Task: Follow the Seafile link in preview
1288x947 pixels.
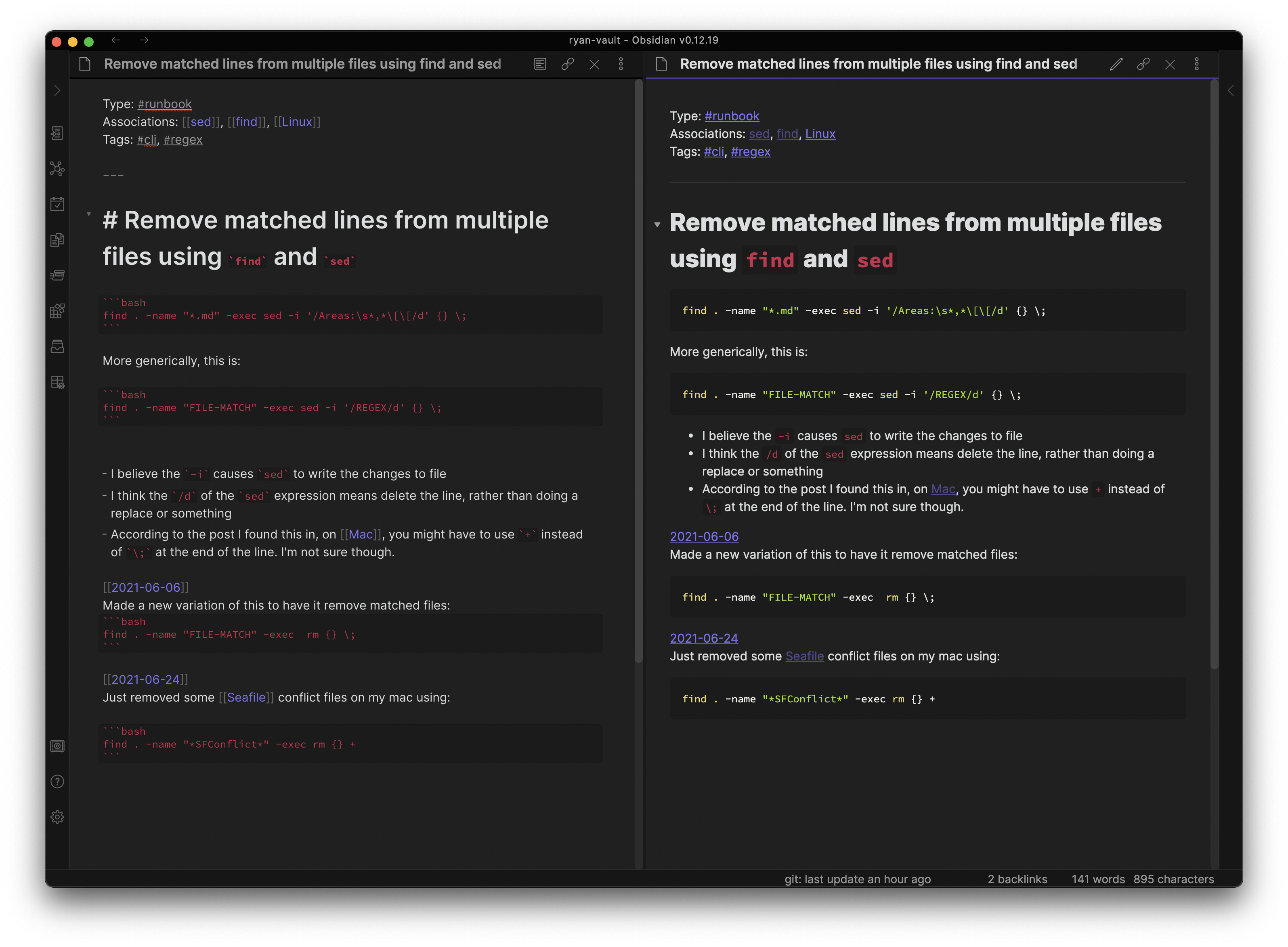Action: click(804, 656)
